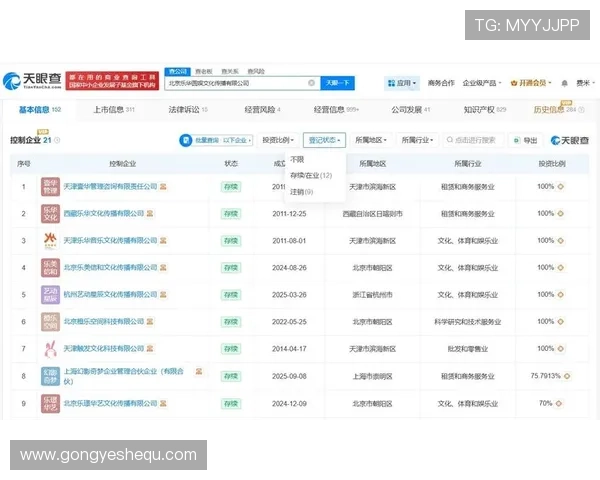Click the batch query document icon
Viewport: 600px width, 480px height.
tap(186, 140)
